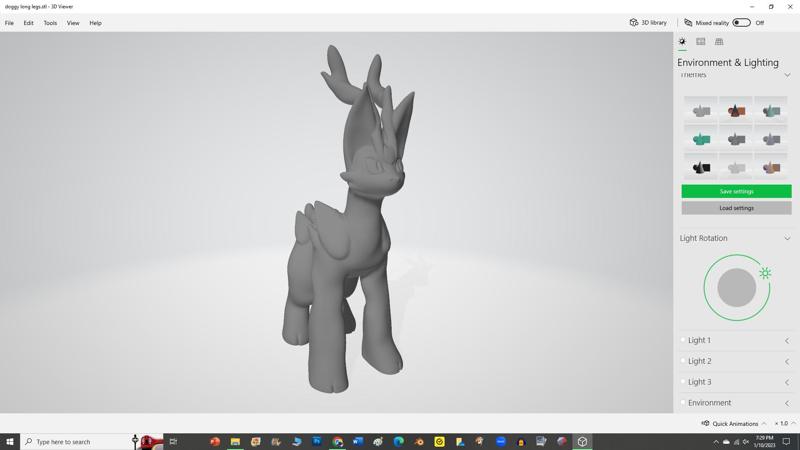800x450 pixels.
Task: Expand the Light 2 settings arrow
Action: coord(787,361)
